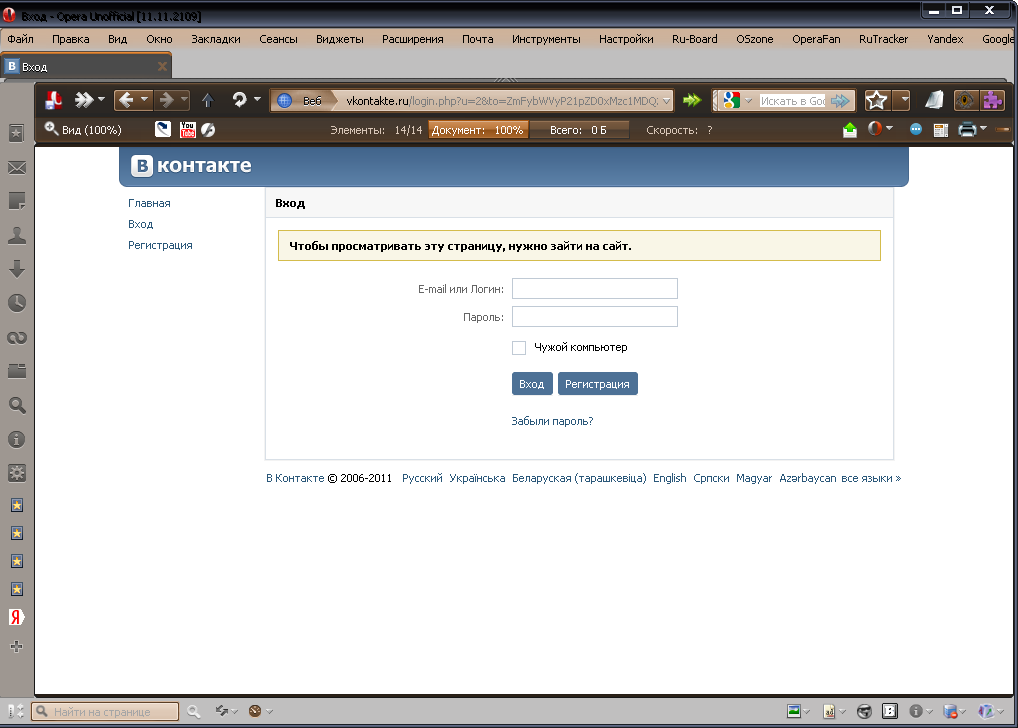Image resolution: width=1018 pixels, height=728 pixels.
Task: Click the 'все языки »' link
Action: coord(871,478)
